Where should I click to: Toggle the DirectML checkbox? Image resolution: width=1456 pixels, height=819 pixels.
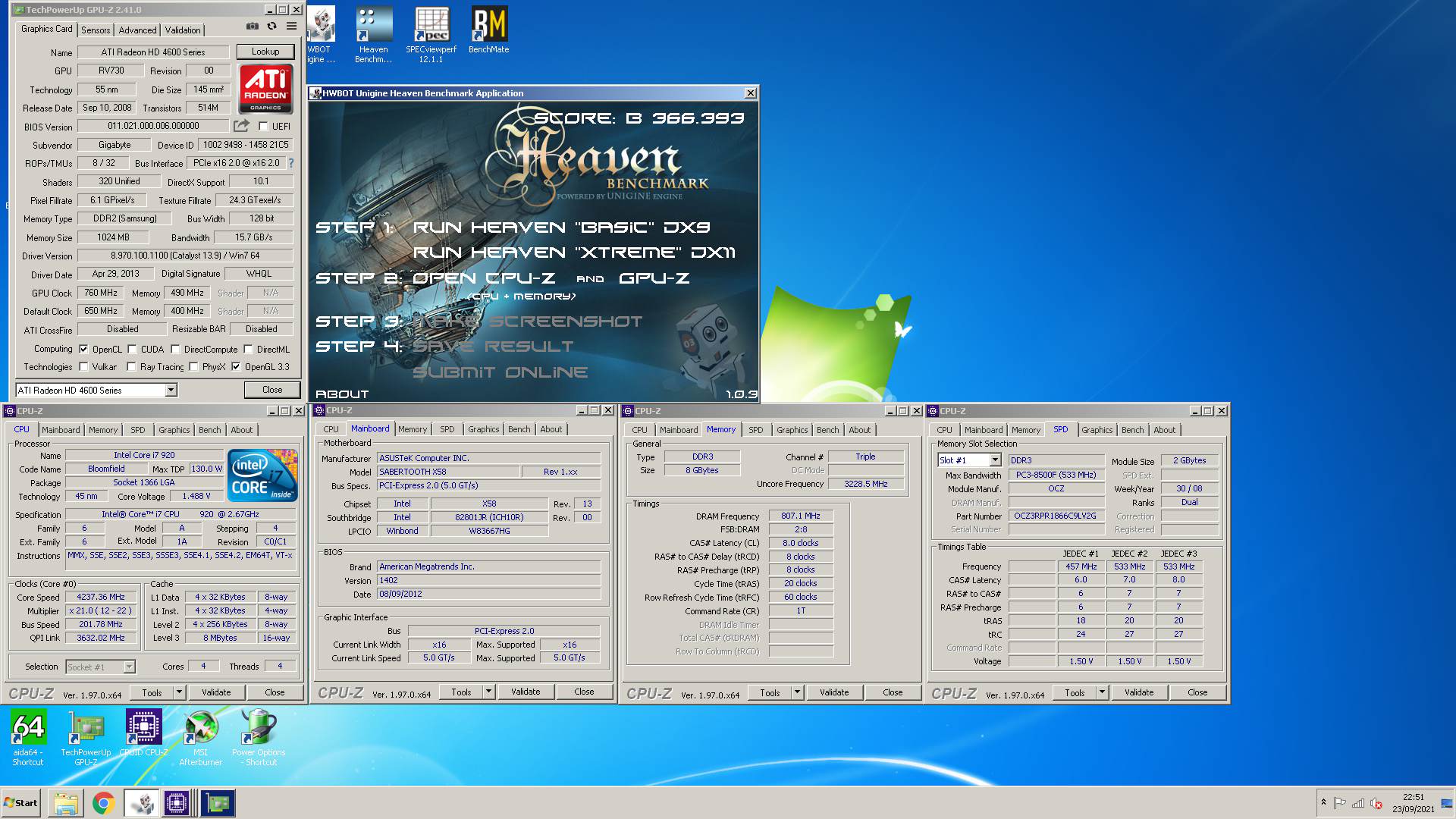click(x=248, y=350)
